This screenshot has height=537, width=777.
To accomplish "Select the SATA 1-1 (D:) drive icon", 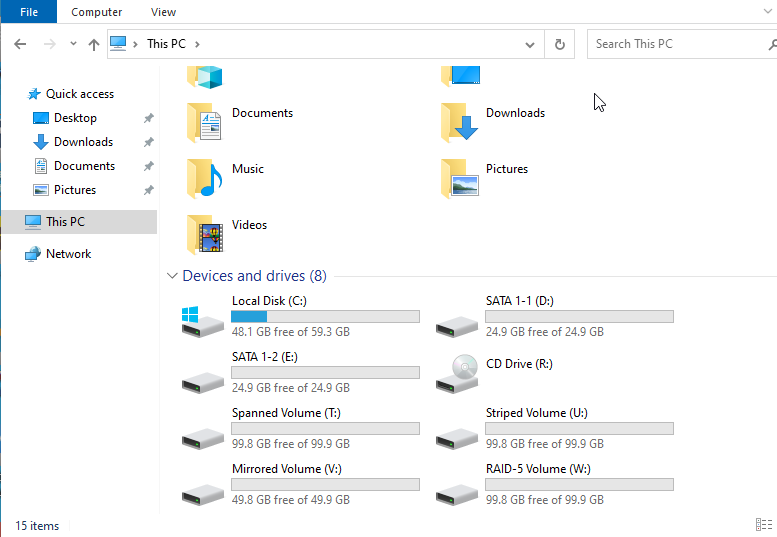I will click(456, 326).
